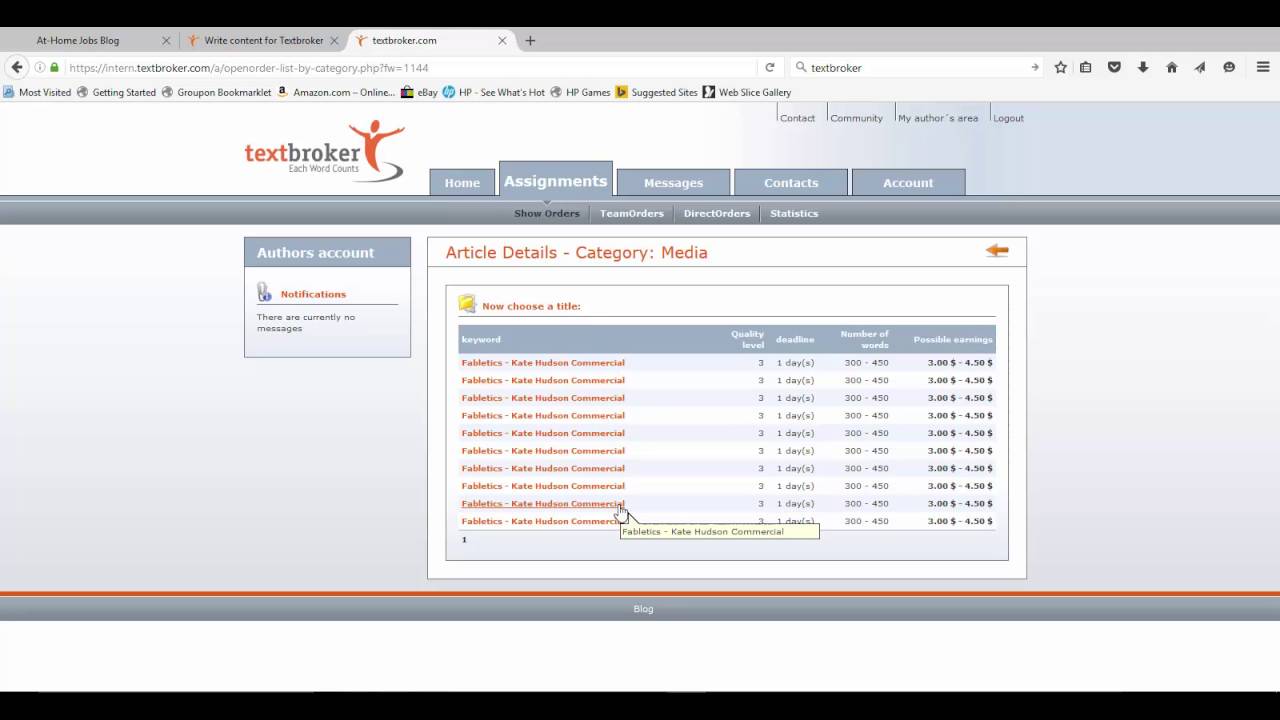Open My author's area link

pyautogui.click(x=938, y=118)
